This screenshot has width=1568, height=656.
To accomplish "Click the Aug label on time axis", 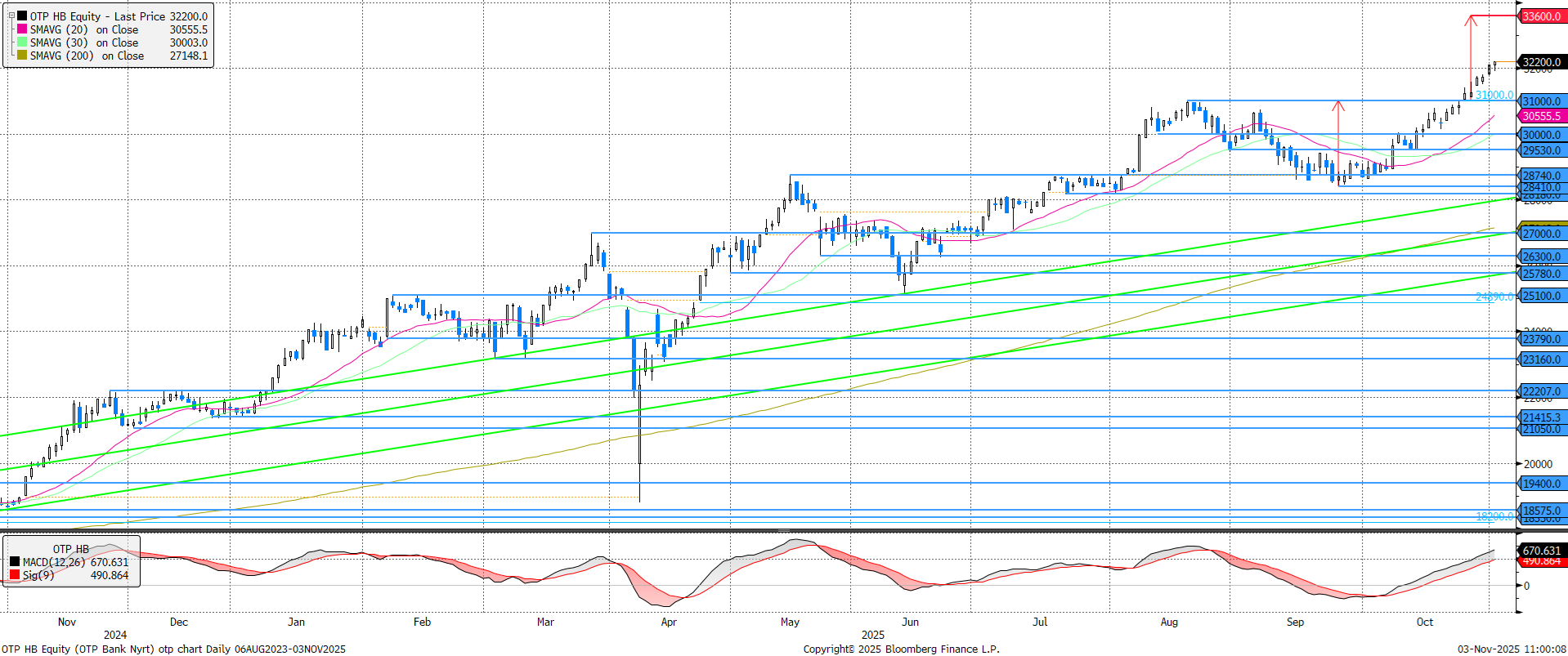I will pyautogui.click(x=1169, y=622).
